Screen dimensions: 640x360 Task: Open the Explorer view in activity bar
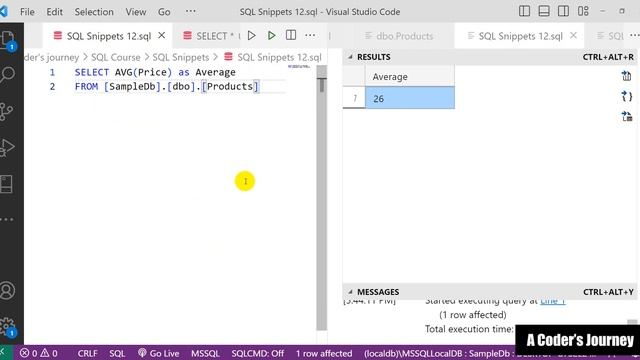7,40
